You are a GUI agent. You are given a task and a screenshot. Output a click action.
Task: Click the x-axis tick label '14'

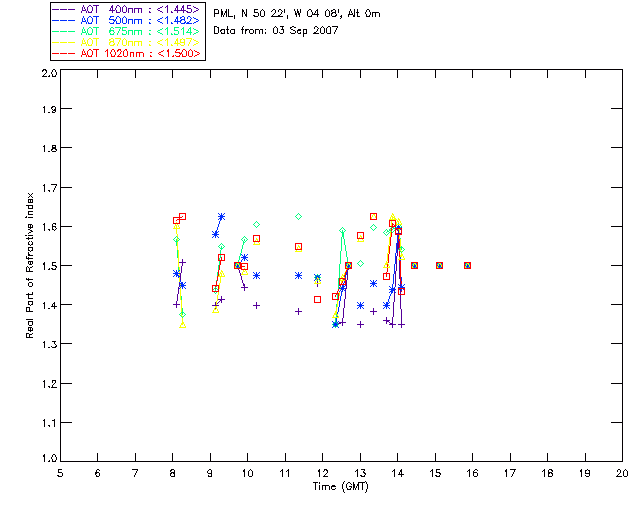pyautogui.click(x=398, y=473)
